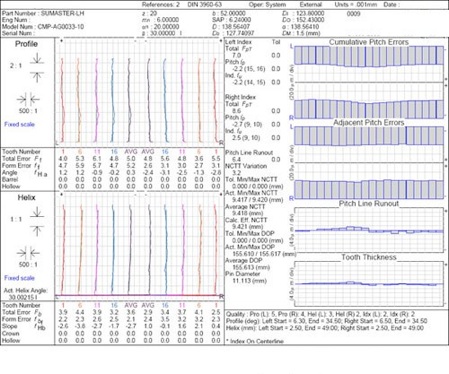This screenshot has width=449, height=374.
Task: Click Helix Slope value -3.8 for tooth 6
Action: click(x=79, y=326)
